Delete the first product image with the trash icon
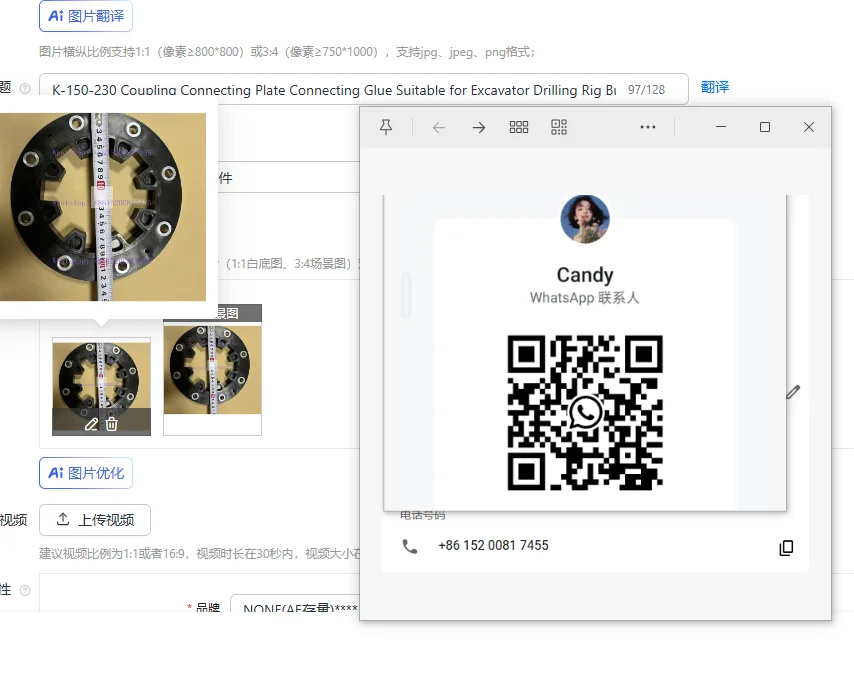The height and width of the screenshot is (677, 854). click(x=112, y=424)
